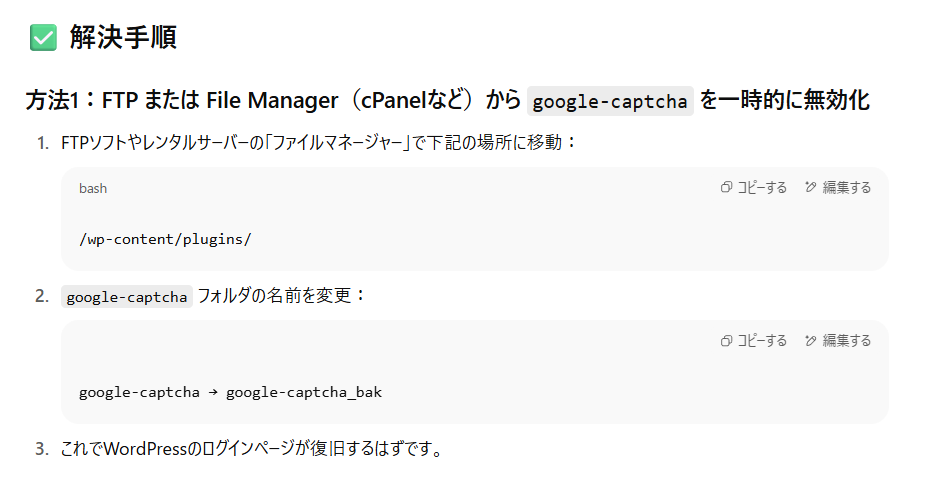Select the コピーする label in the bash block
Screen dimensions: 928x488
click(762, 188)
